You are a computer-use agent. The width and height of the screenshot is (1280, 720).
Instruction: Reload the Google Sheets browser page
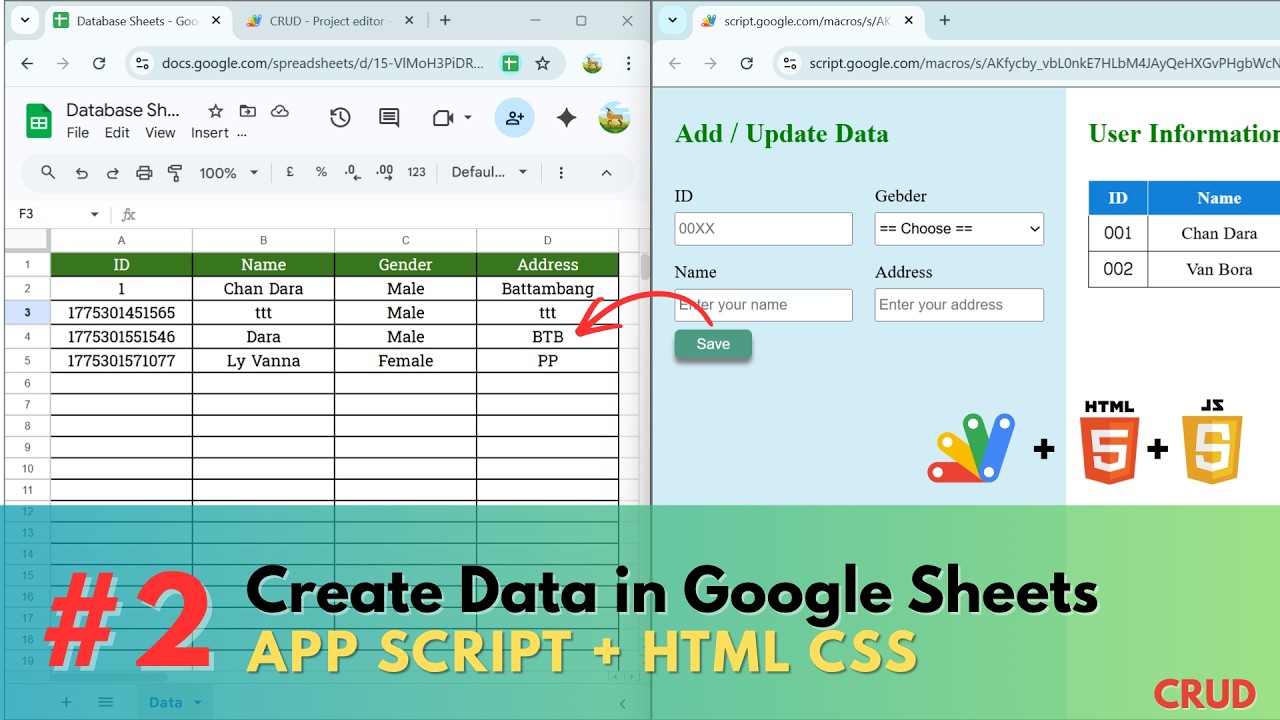point(99,63)
